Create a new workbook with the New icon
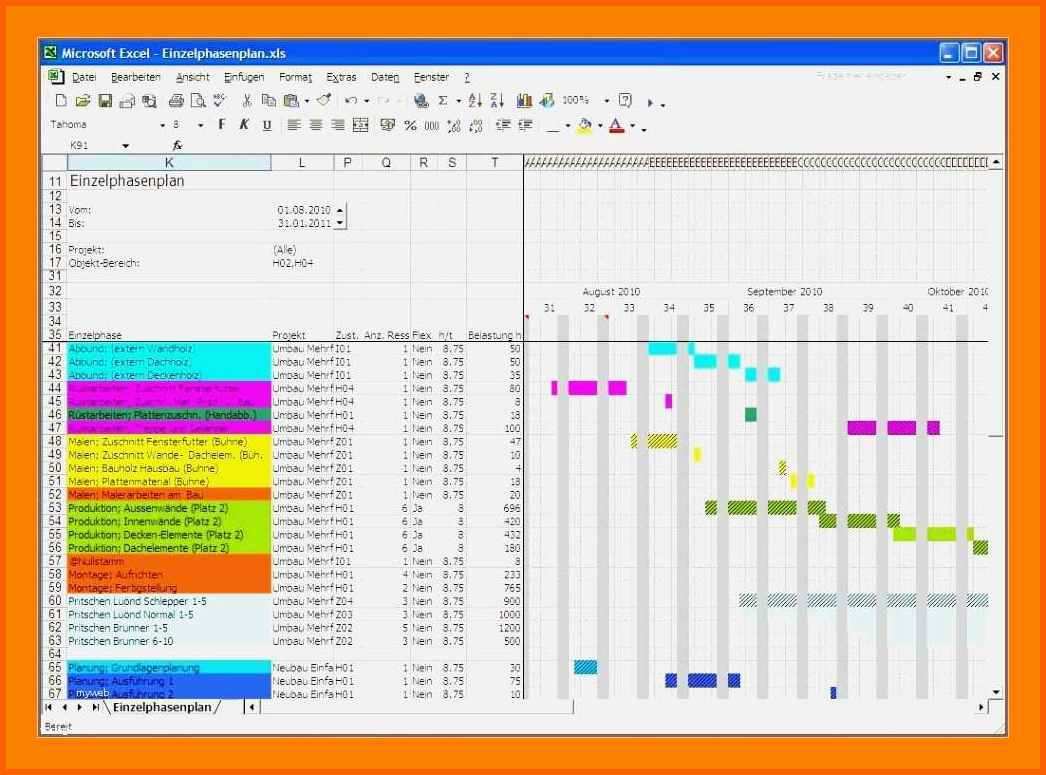The width and height of the screenshot is (1046, 775). tap(61, 101)
